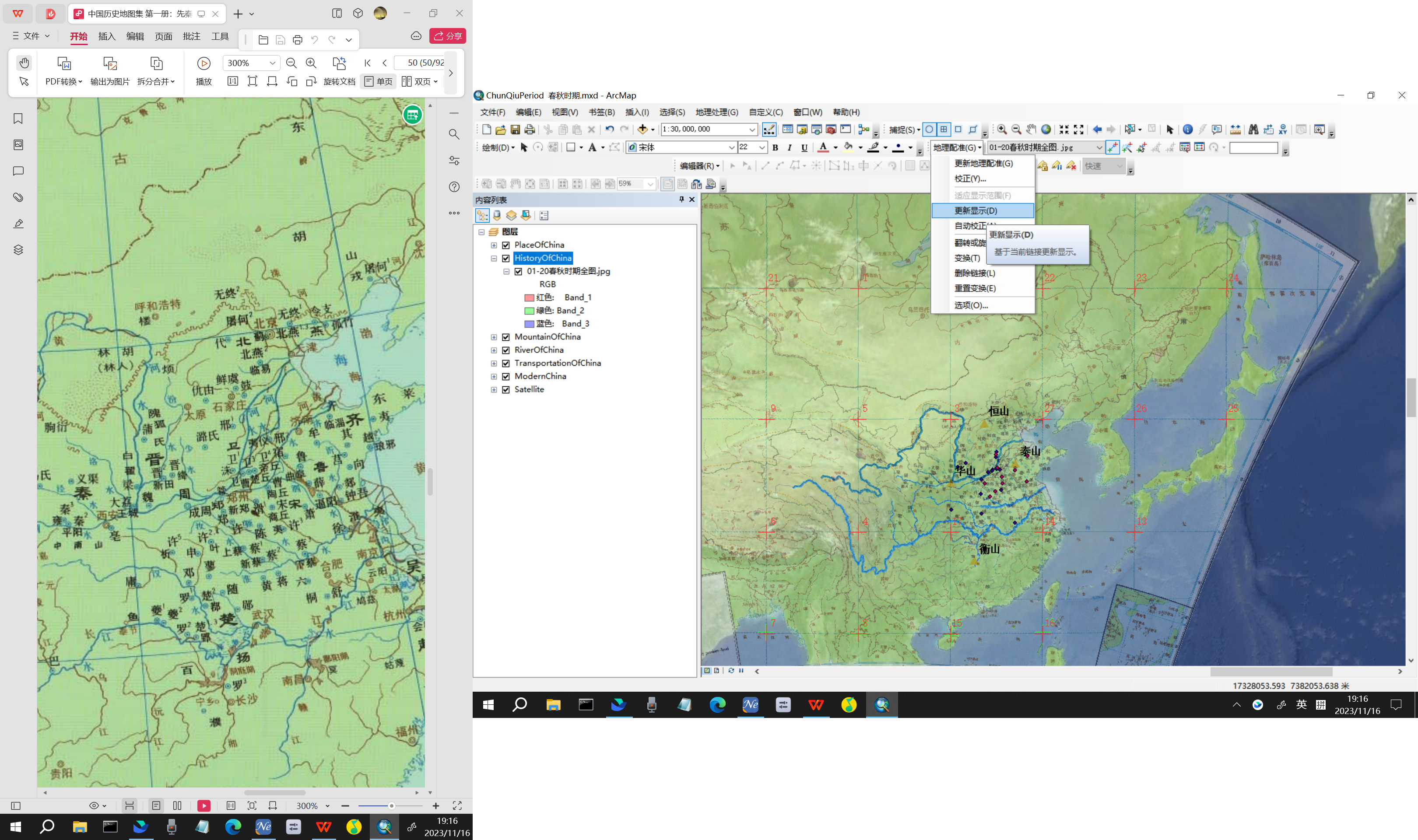Open the georeferencing link table icon
The width and height of the screenshot is (1418, 840).
[x=1199, y=148]
